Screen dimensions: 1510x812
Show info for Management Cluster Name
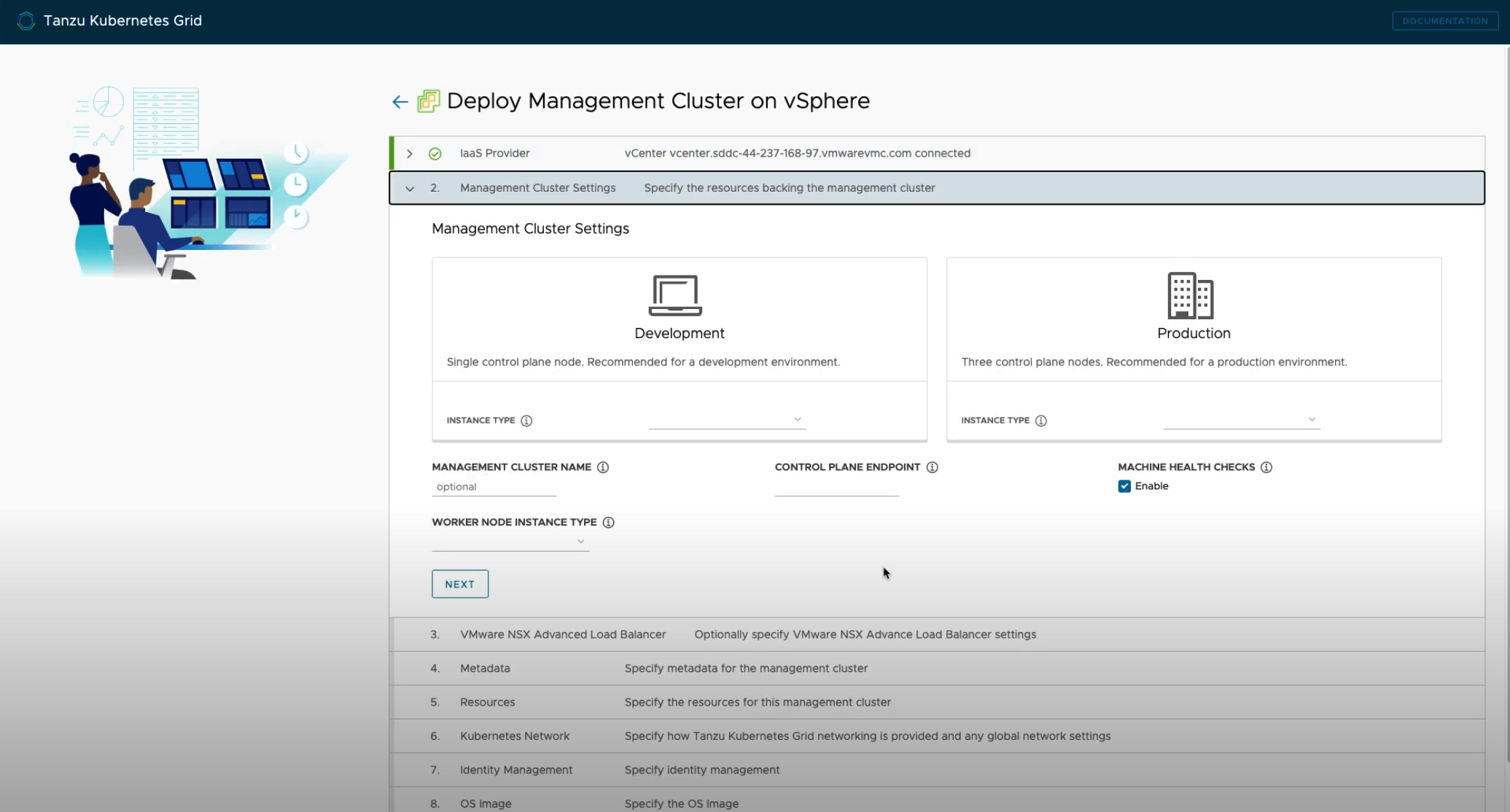tap(603, 467)
